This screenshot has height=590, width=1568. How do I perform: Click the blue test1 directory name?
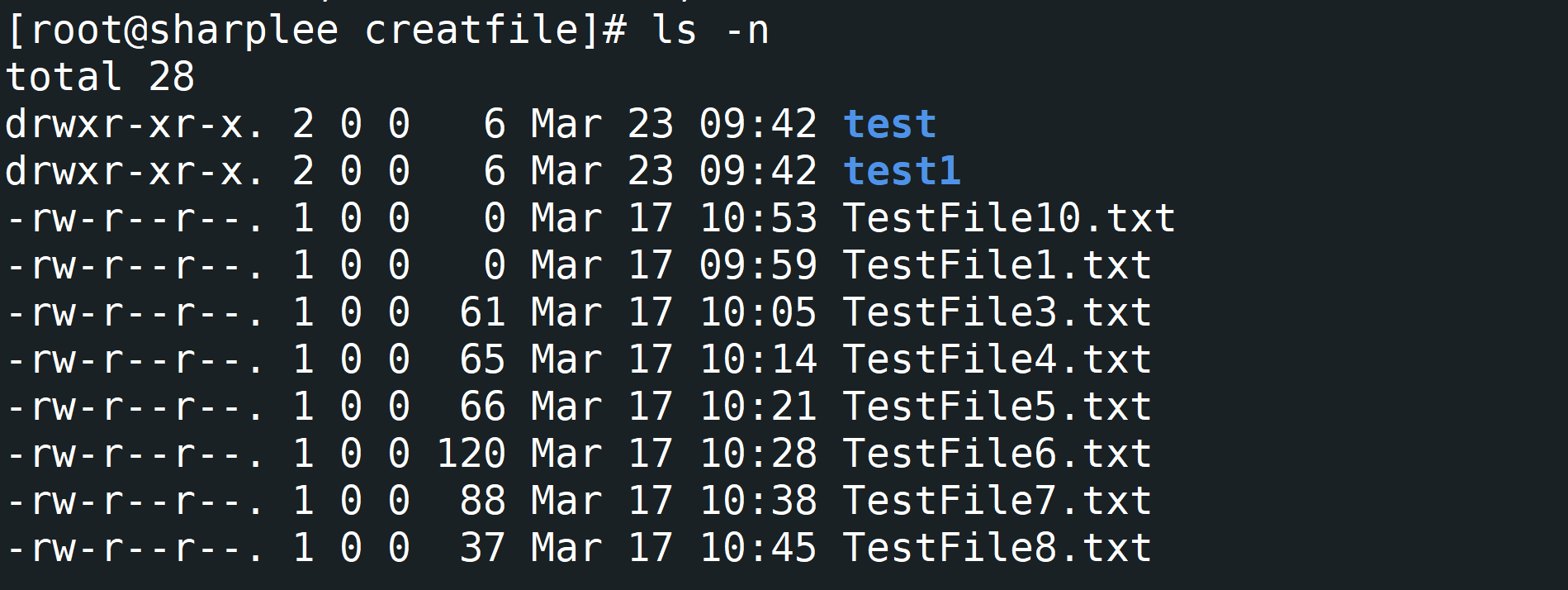tap(902, 172)
